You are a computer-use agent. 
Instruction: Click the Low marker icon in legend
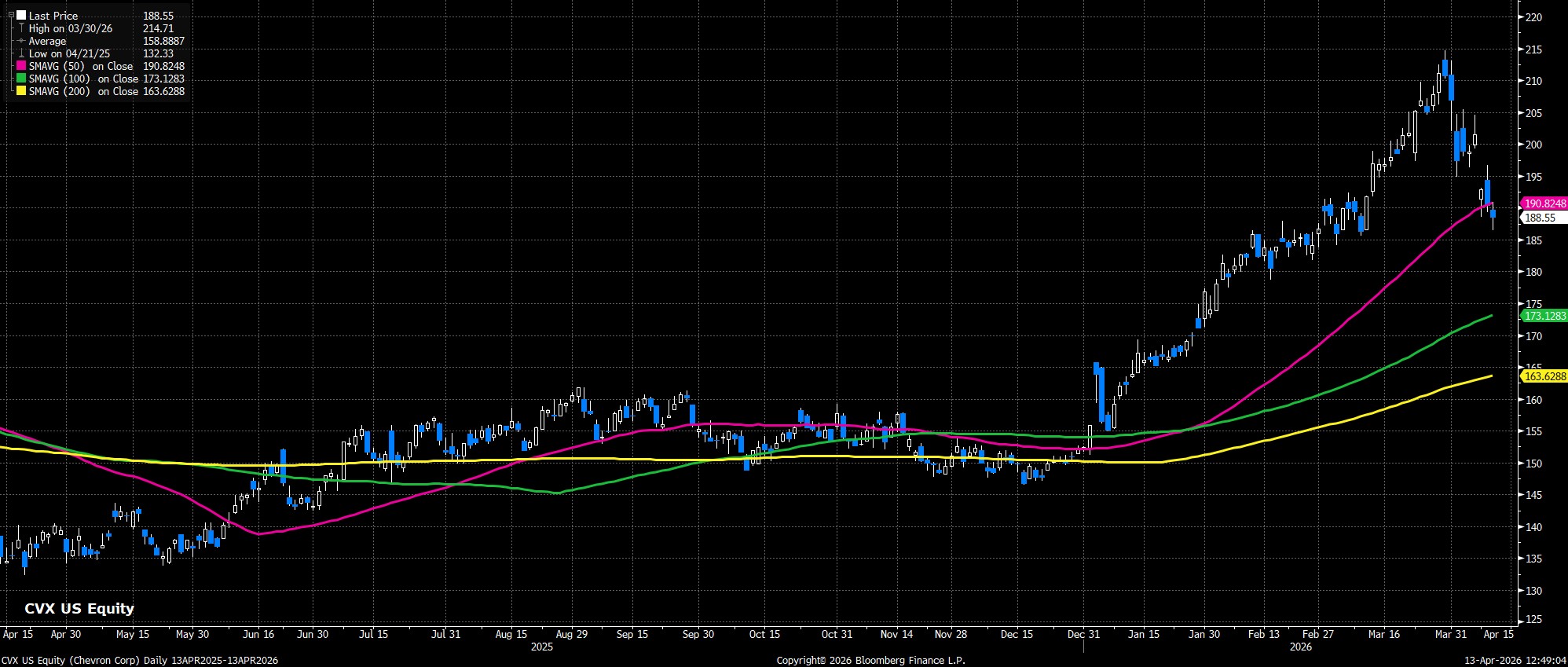[x=21, y=53]
